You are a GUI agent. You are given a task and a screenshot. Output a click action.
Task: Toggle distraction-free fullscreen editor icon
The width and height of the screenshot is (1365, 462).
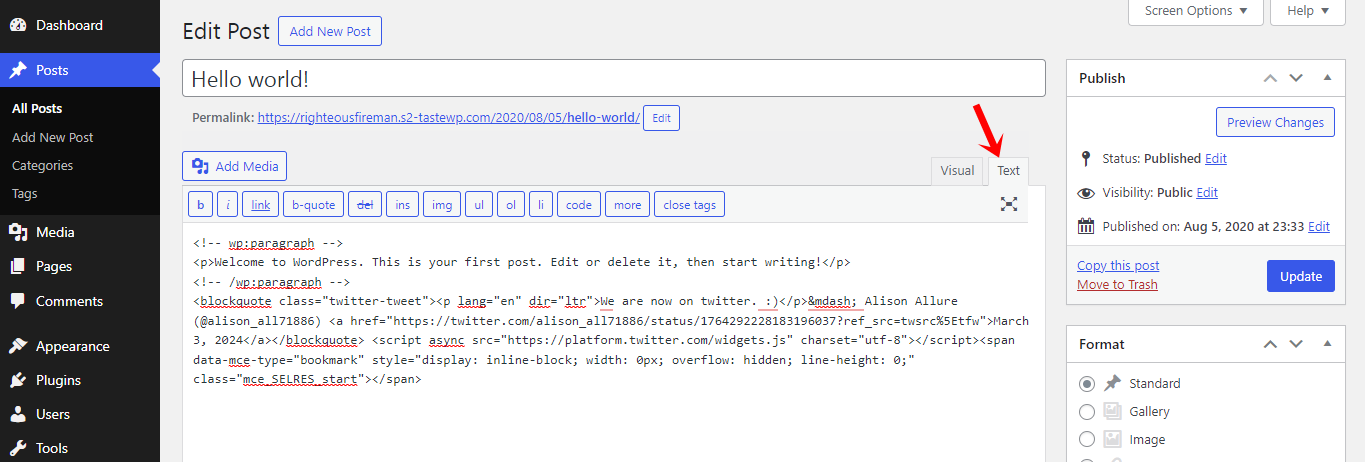pos(1009,204)
